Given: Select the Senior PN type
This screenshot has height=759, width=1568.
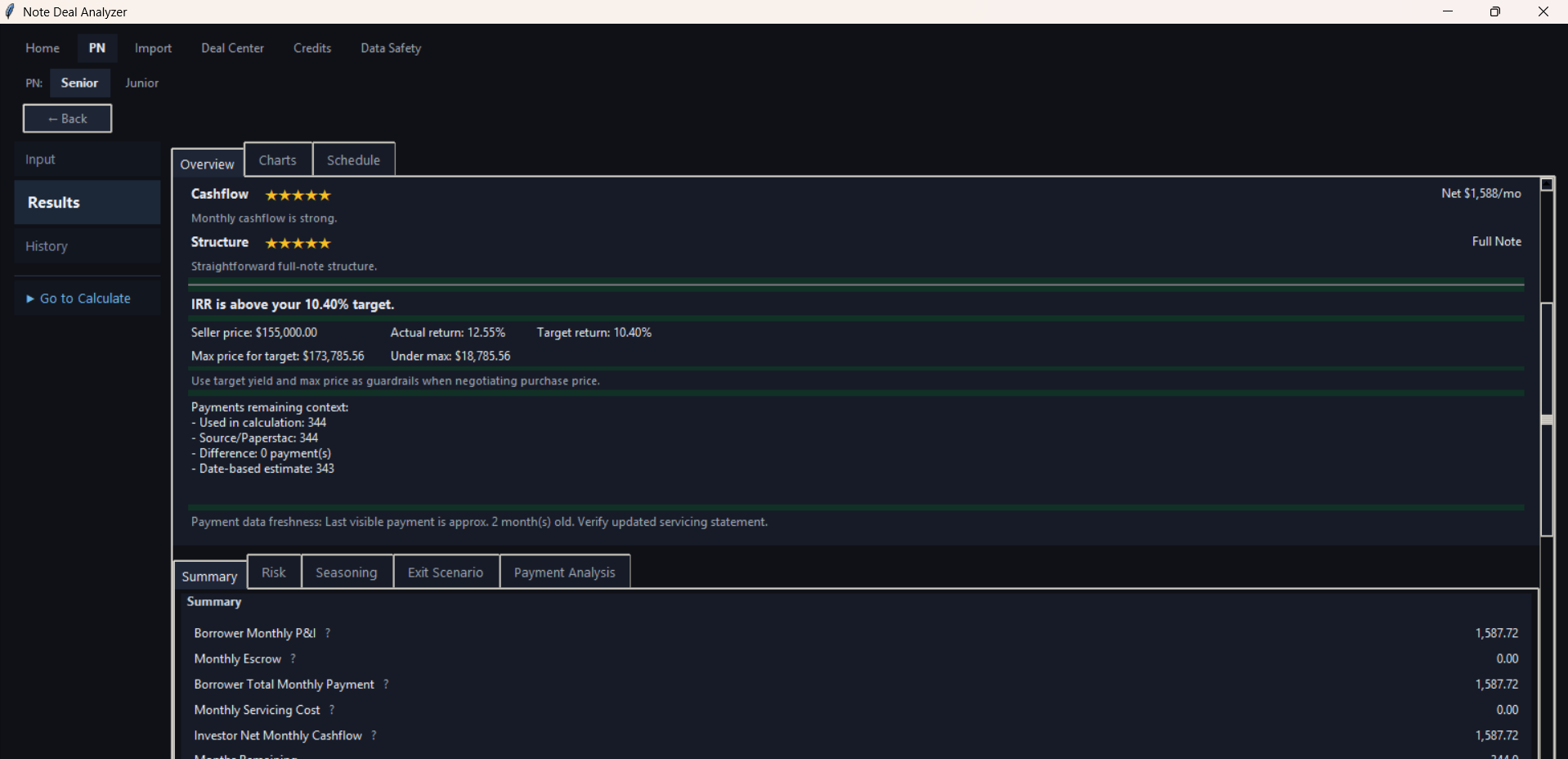Looking at the screenshot, I should (x=79, y=83).
